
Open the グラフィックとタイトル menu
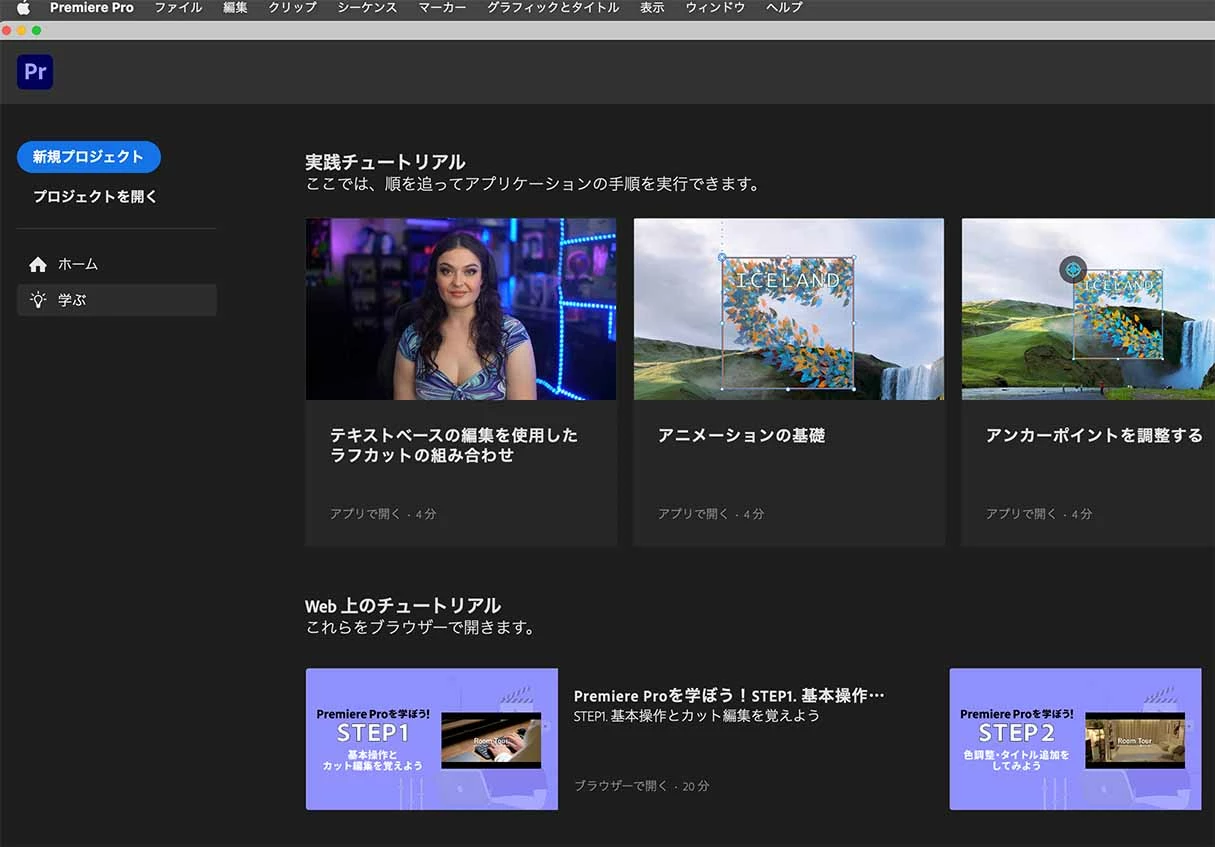point(553,8)
